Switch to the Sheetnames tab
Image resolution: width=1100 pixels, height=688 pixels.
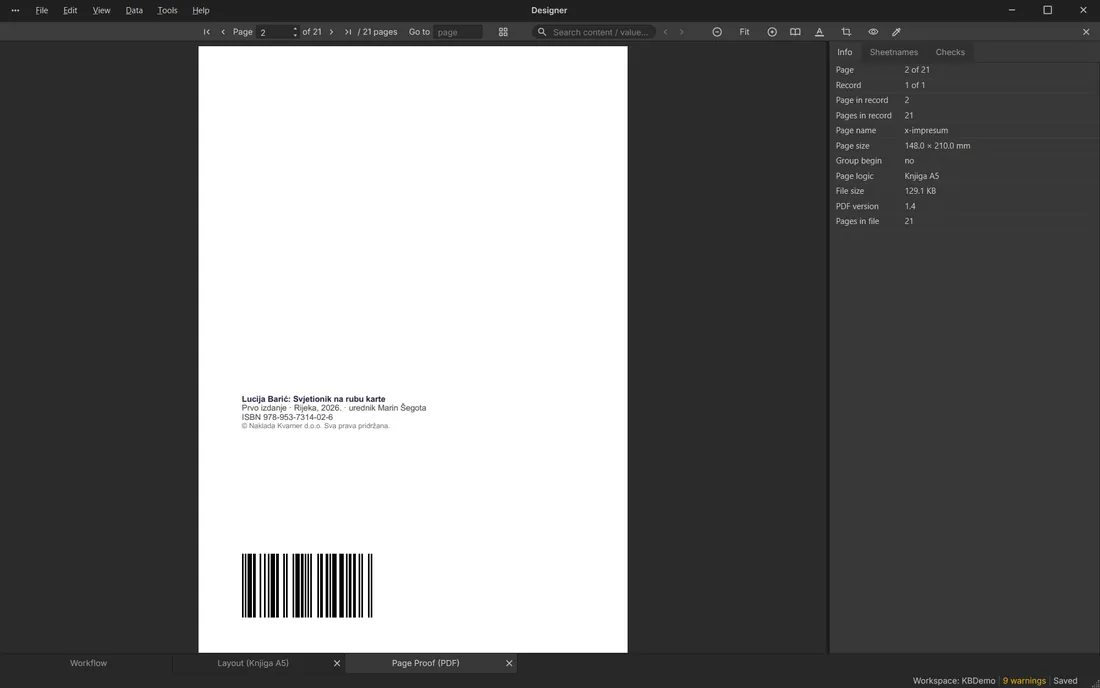tap(893, 52)
